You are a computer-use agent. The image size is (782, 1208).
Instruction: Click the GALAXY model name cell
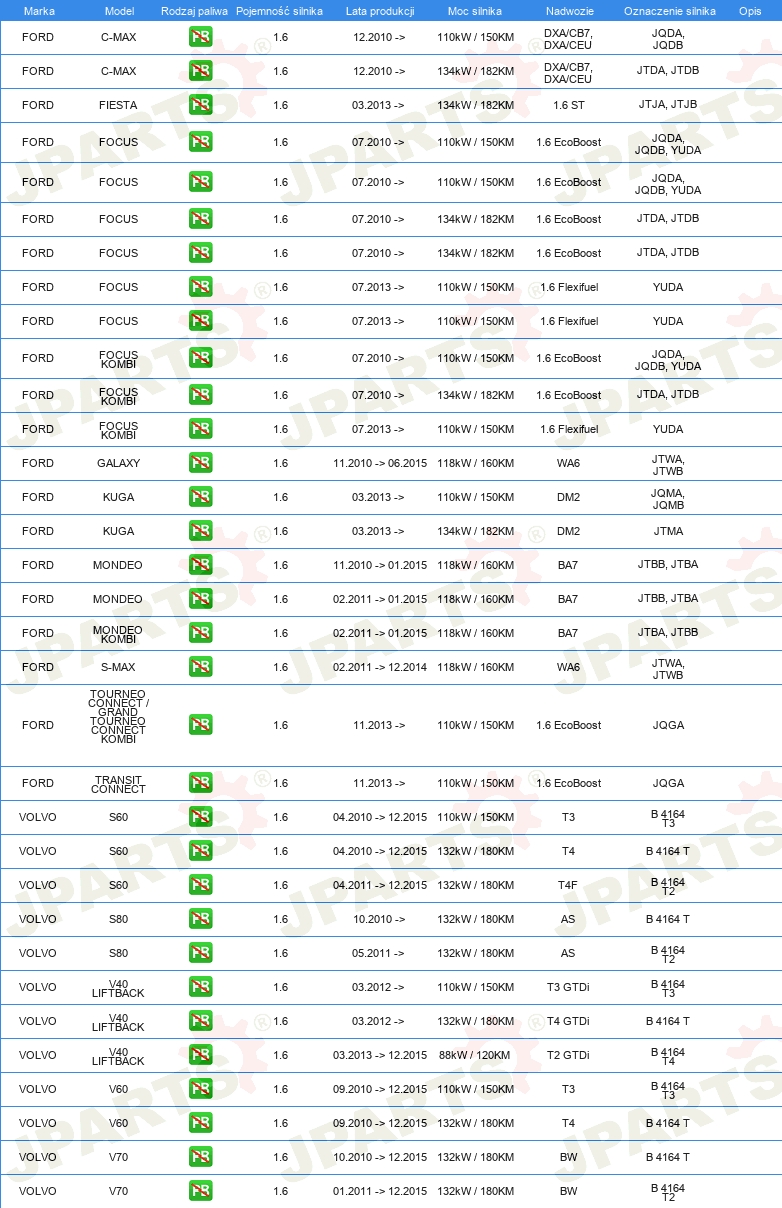118,463
